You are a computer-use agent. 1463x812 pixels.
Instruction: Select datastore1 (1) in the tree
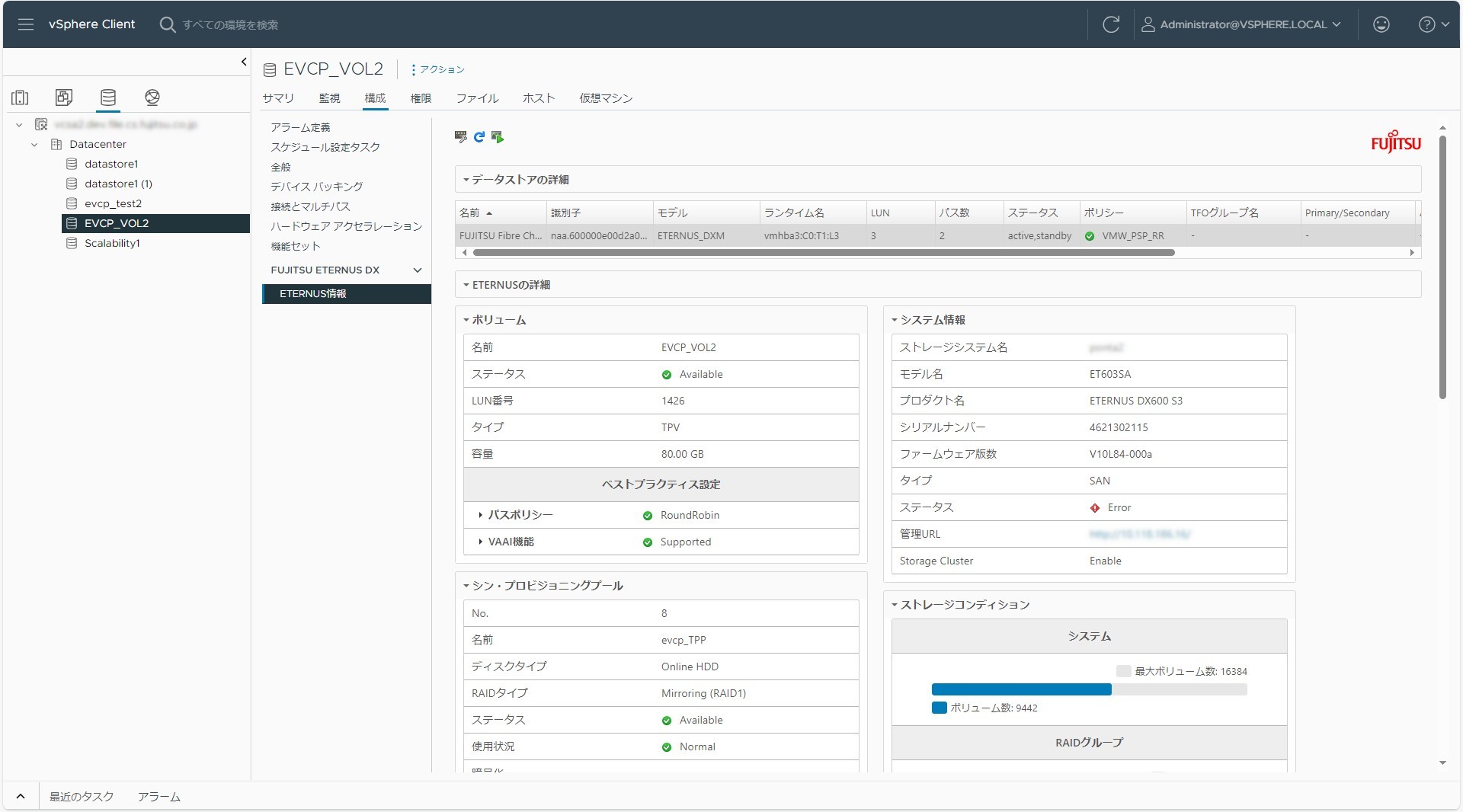coord(118,184)
